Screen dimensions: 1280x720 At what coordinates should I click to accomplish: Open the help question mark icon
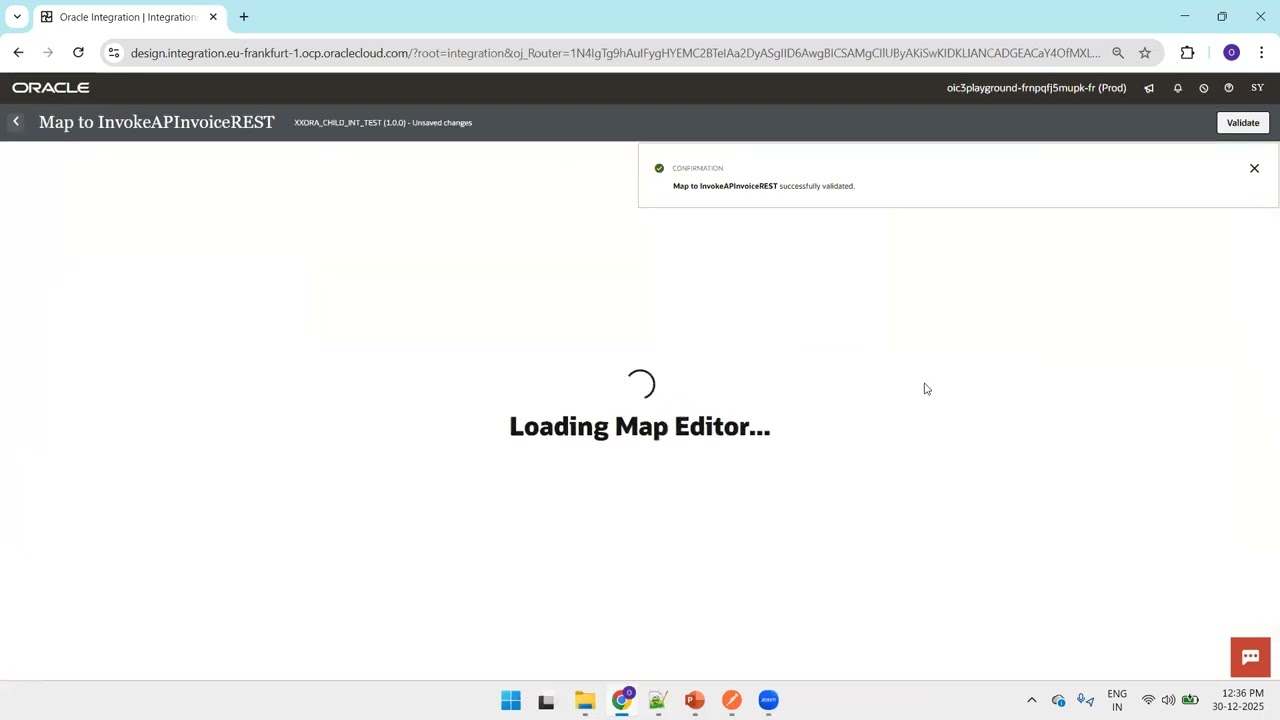pos(1229,88)
